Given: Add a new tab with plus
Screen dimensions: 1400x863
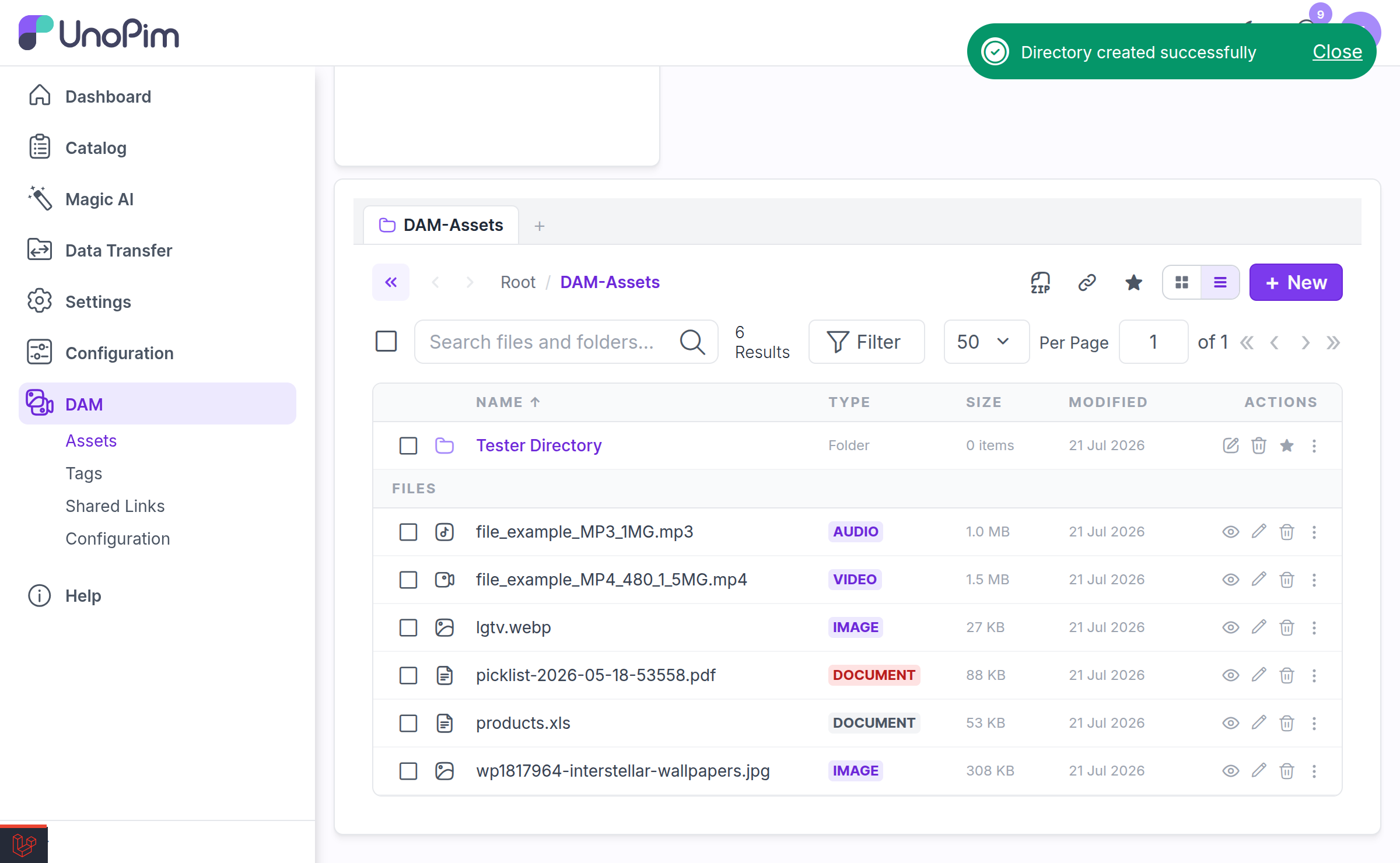Looking at the screenshot, I should [540, 226].
